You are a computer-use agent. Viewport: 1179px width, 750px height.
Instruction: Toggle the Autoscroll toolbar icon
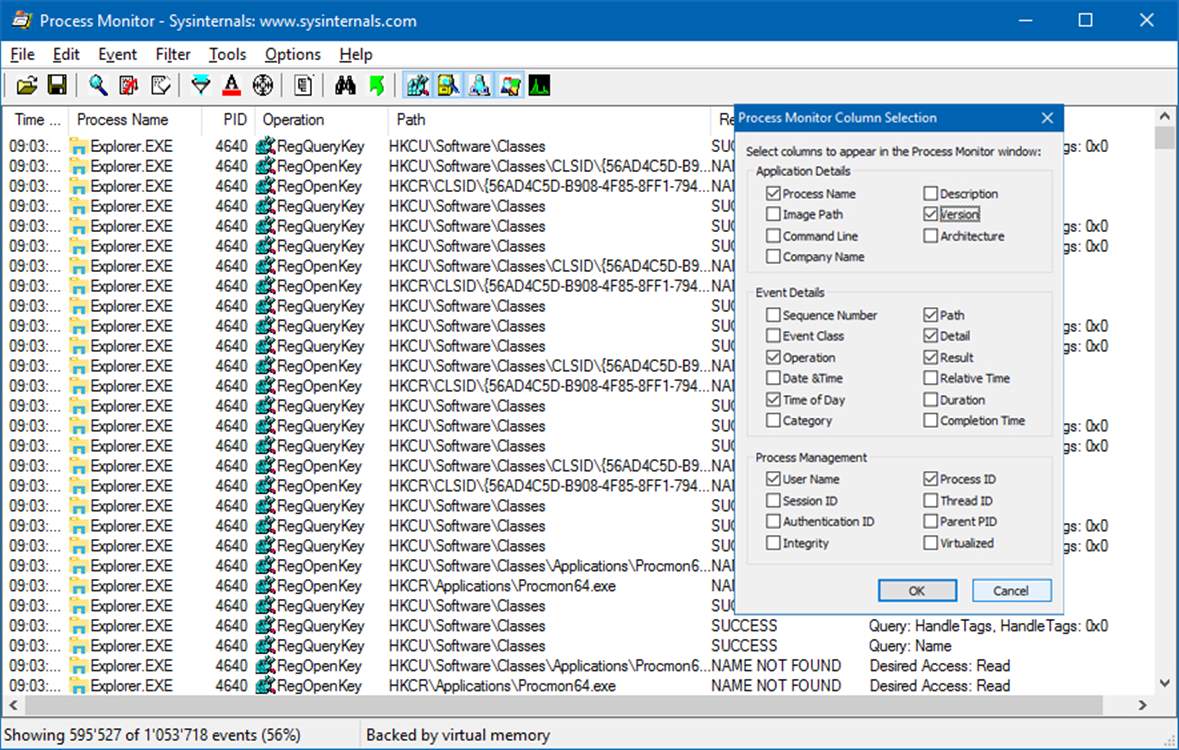(129, 86)
